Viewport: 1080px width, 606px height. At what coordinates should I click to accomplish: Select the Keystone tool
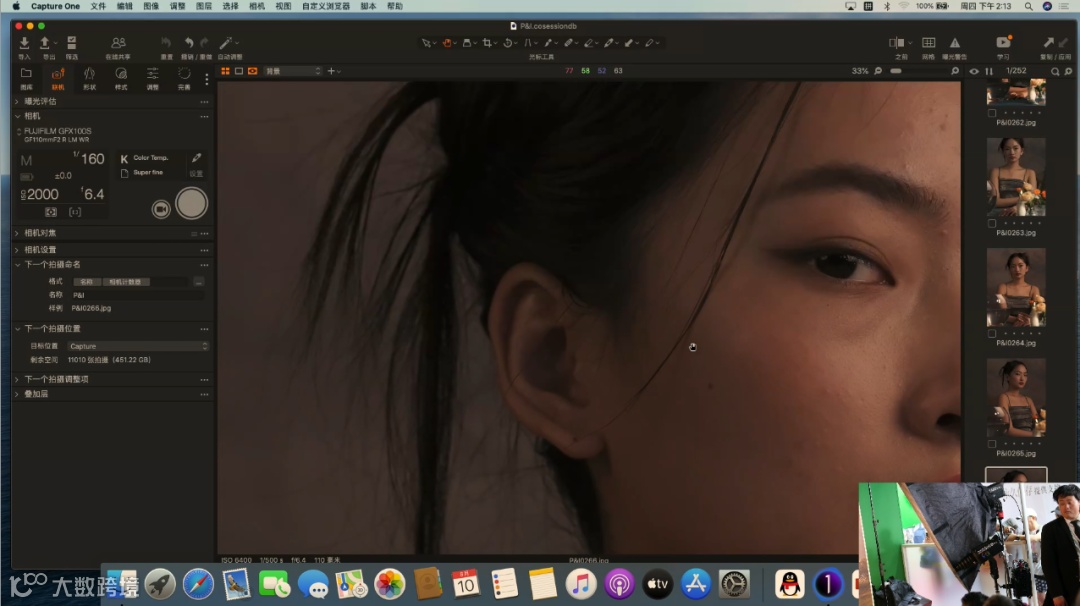pyautogui.click(x=528, y=43)
